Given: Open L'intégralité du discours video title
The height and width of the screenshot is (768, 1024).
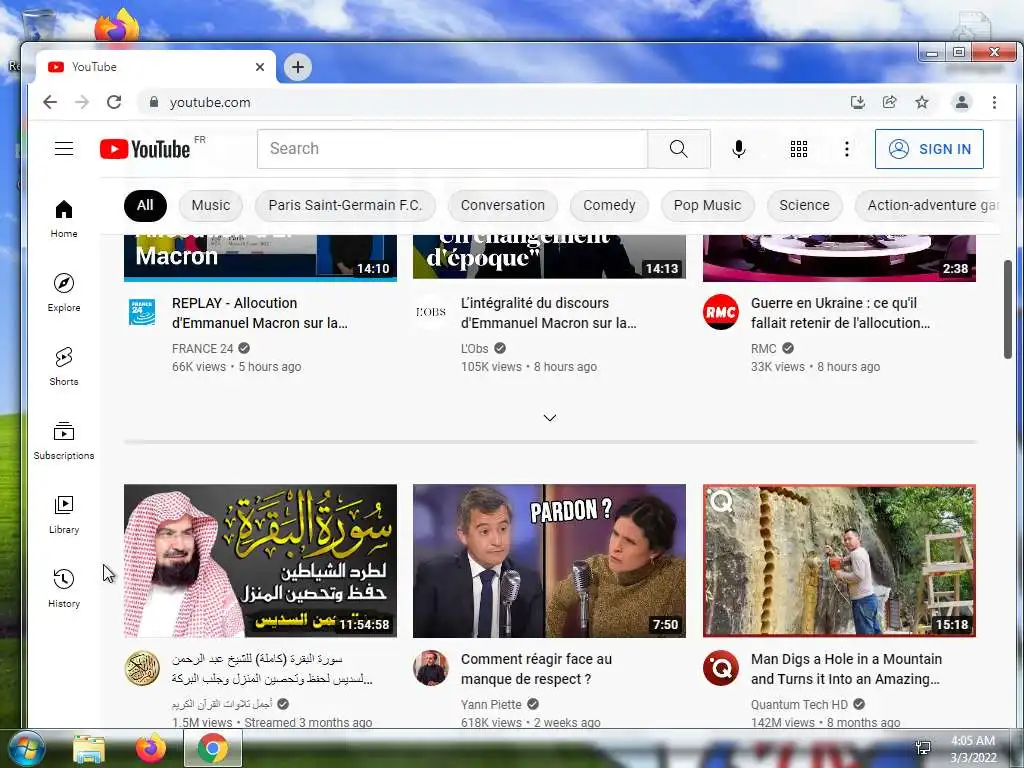Looking at the screenshot, I should 549,313.
